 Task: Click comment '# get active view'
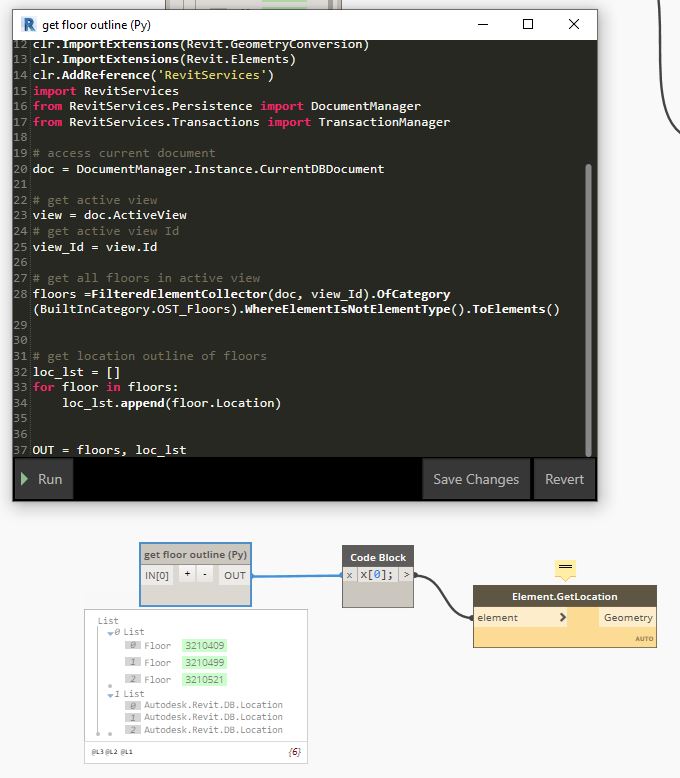point(95,200)
